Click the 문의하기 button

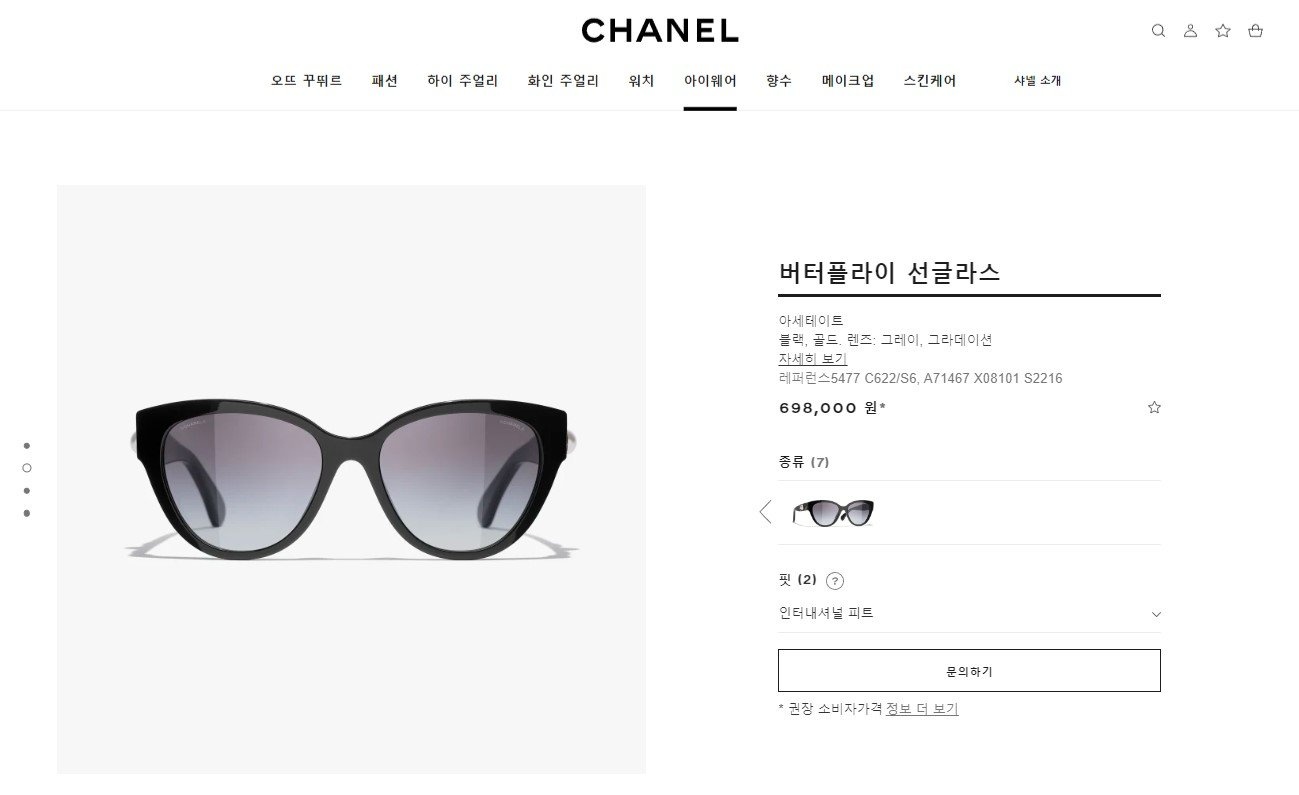(x=969, y=671)
